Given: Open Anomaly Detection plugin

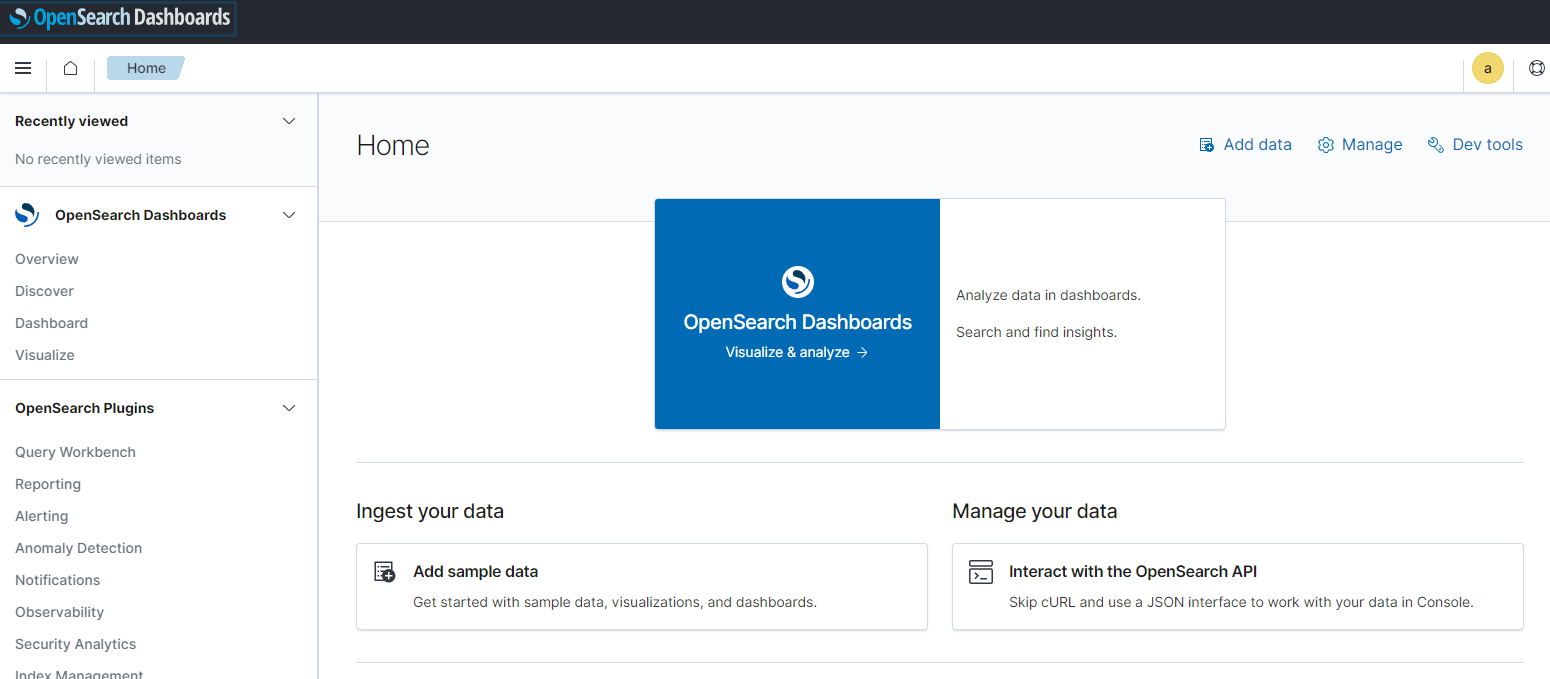Looking at the screenshot, I should click(79, 548).
